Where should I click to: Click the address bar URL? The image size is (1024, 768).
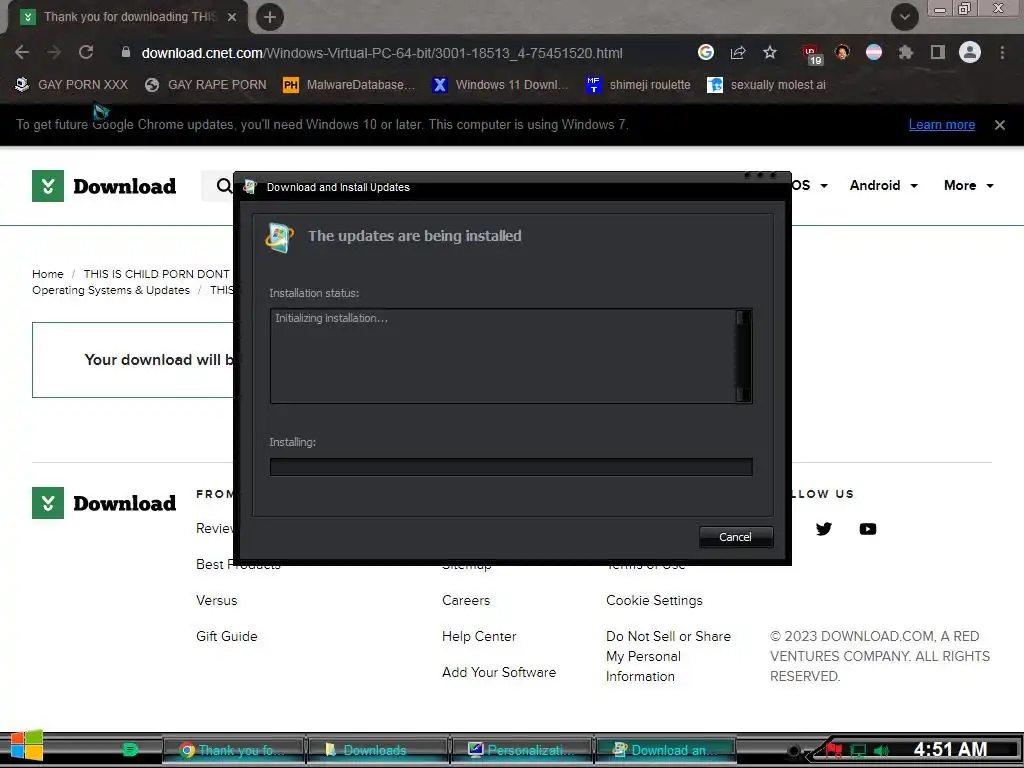pos(381,53)
